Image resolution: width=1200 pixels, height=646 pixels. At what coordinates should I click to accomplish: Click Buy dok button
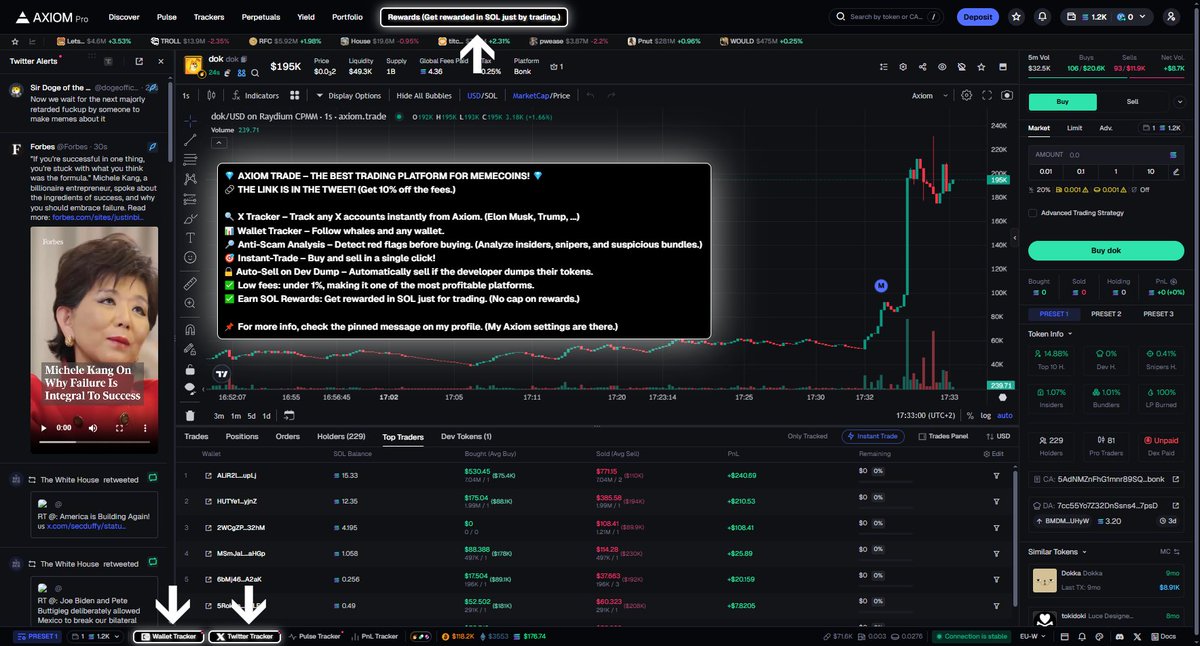pos(1106,250)
